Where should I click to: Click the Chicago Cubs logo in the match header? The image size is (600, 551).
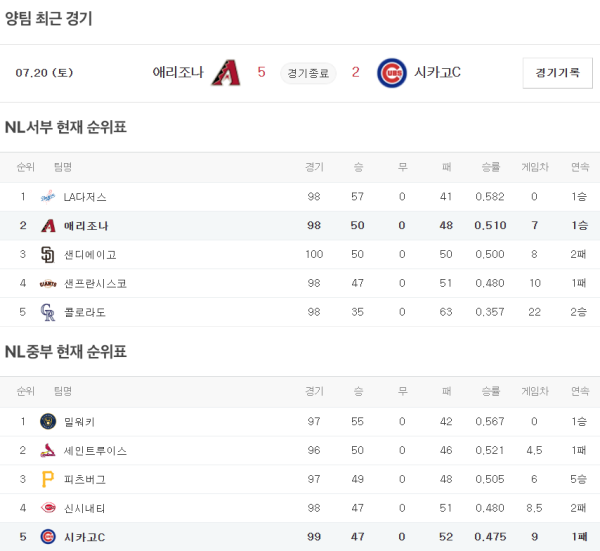point(391,72)
